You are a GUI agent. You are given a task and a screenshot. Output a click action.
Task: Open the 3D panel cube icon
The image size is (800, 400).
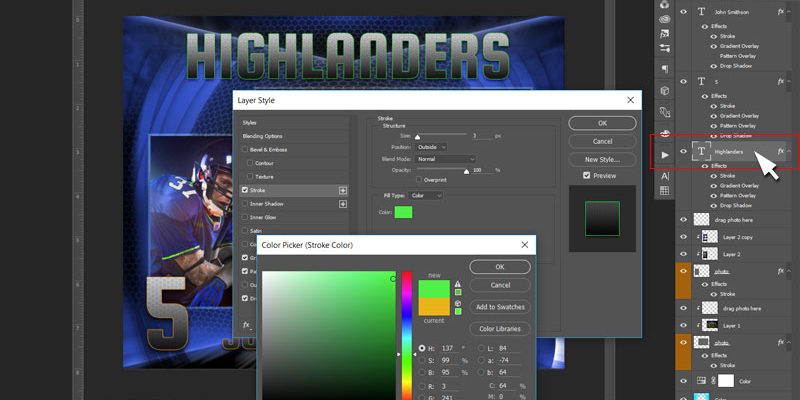click(x=666, y=91)
